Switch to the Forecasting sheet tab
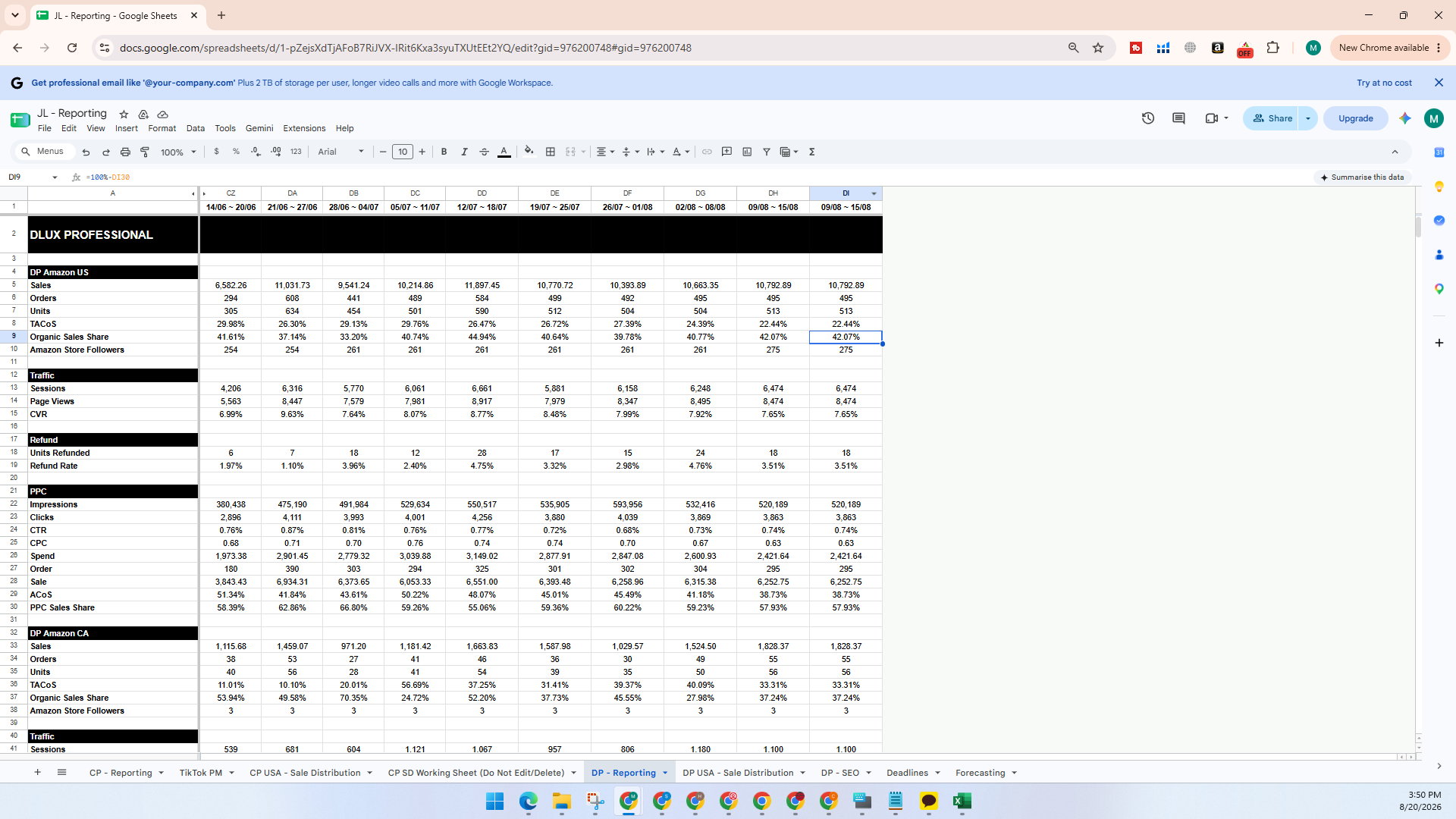The image size is (1456, 819). pos(980,773)
